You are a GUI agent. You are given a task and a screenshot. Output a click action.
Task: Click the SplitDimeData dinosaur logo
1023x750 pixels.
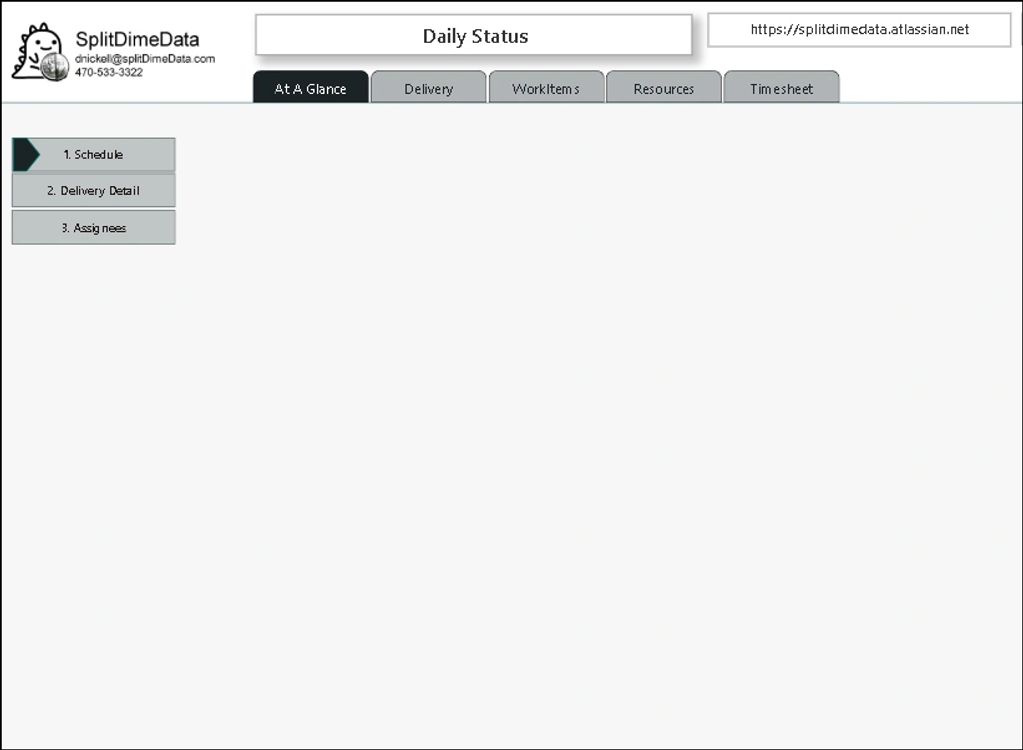40,52
